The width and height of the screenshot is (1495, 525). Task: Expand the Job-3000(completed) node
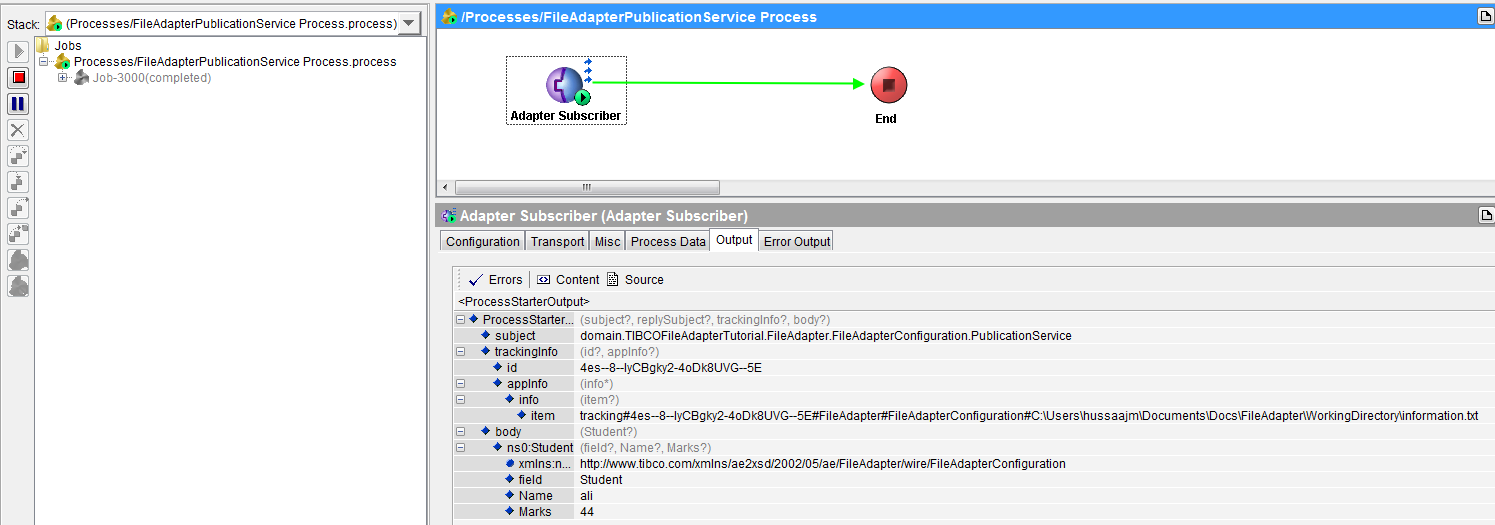pyautogui.click(x=64, y=78)
